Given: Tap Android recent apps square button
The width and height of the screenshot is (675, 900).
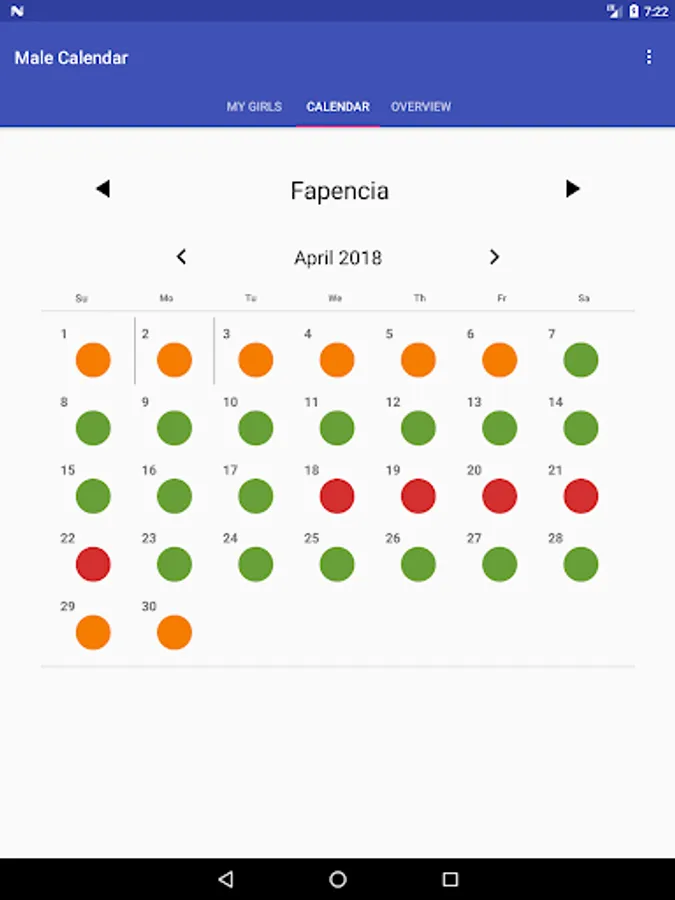Looking at the screenshot, I should (x=450, y=879).
